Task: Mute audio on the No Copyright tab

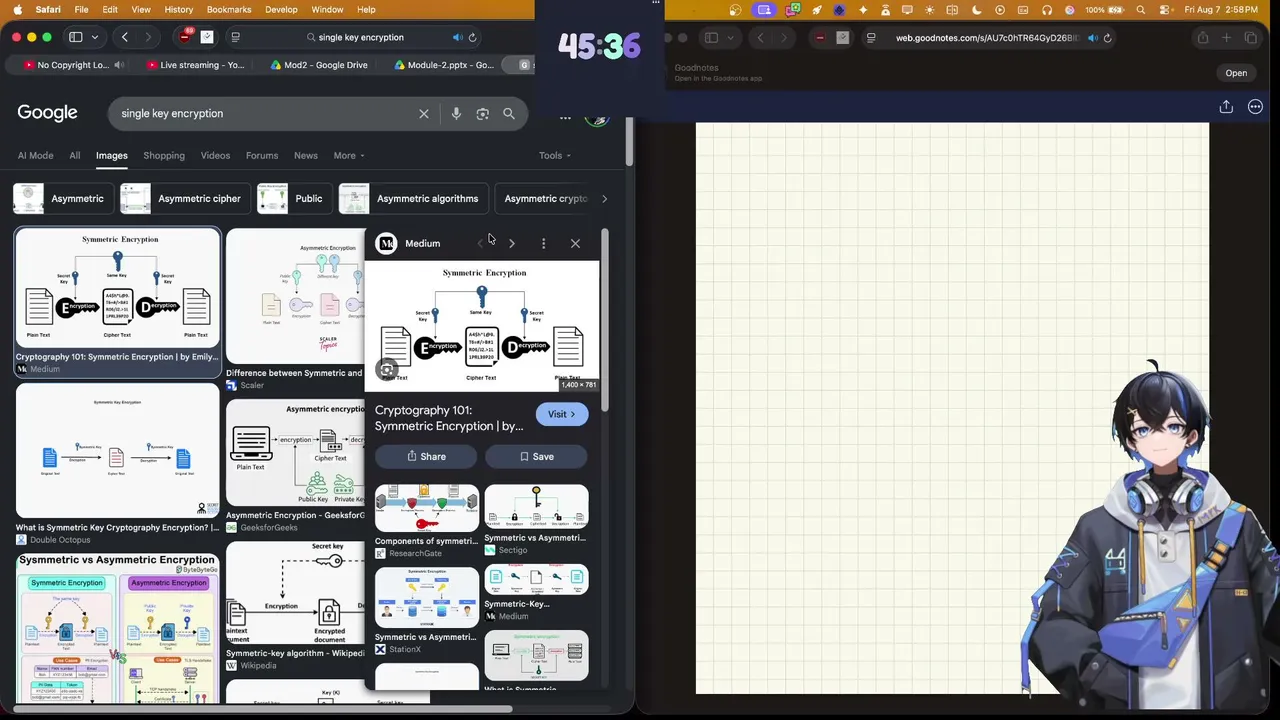Action: [x=119, y=65]
